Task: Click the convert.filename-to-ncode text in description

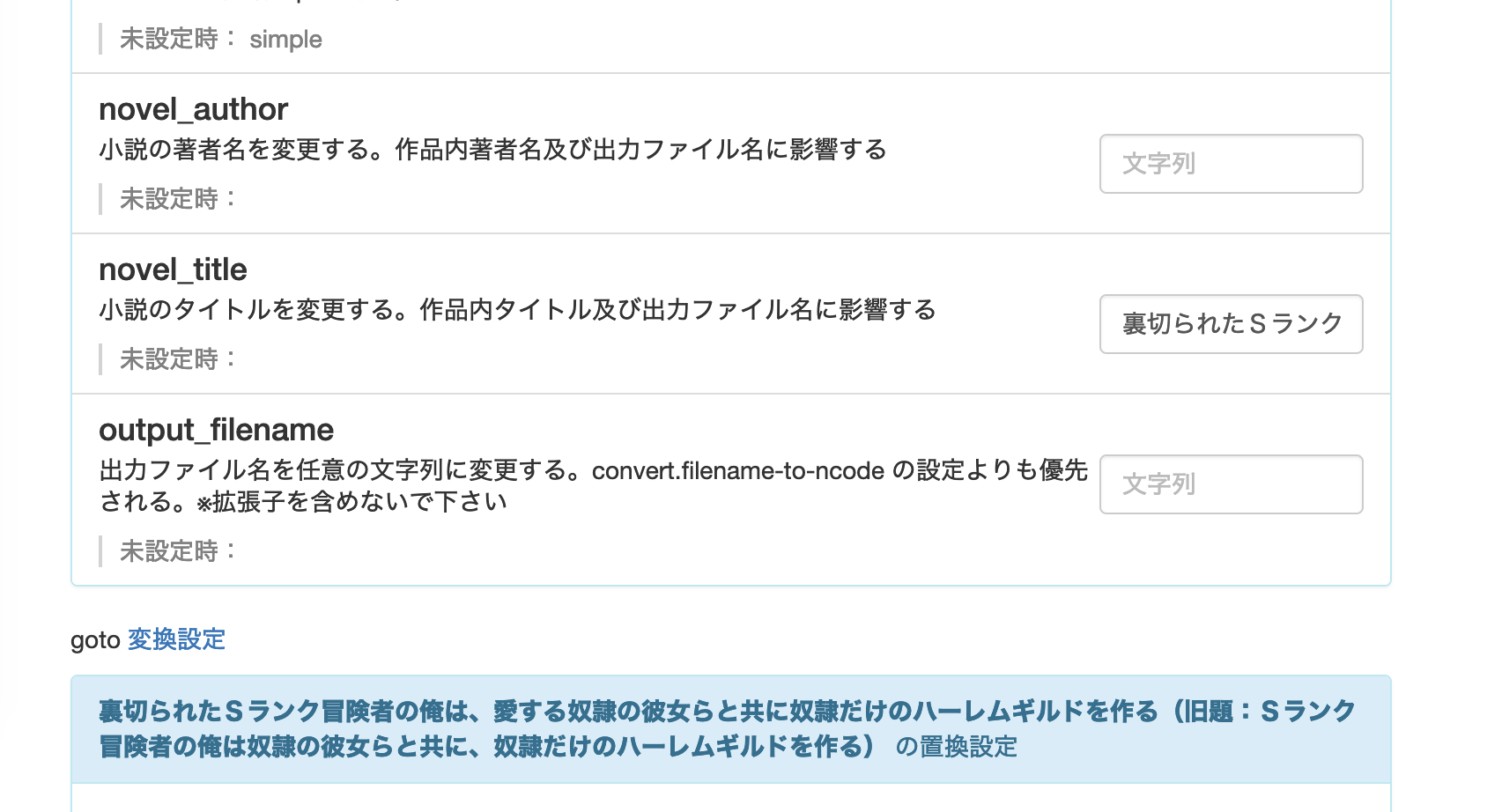Action: (738, 471)
